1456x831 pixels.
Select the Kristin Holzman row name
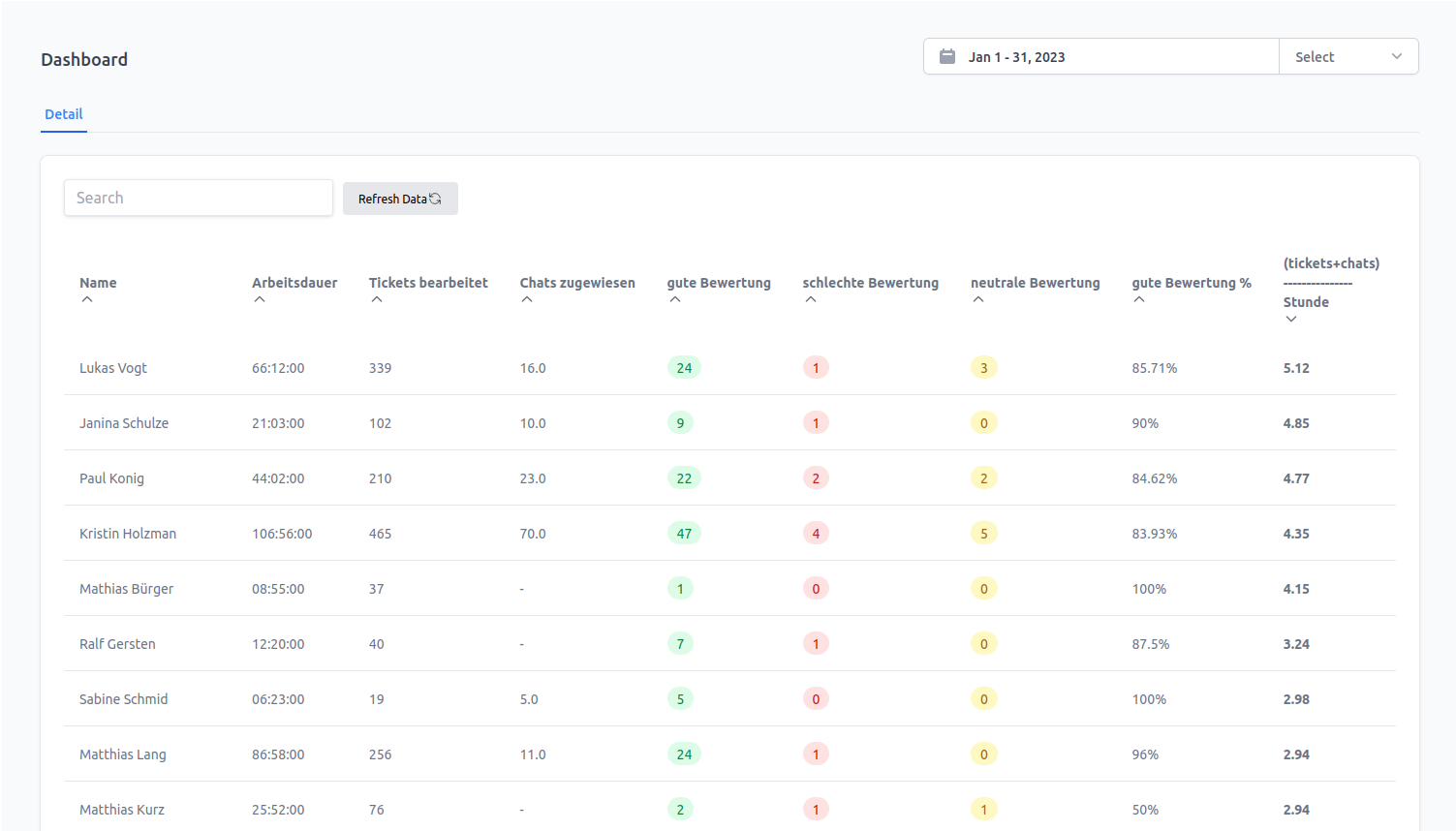(128, 534)
